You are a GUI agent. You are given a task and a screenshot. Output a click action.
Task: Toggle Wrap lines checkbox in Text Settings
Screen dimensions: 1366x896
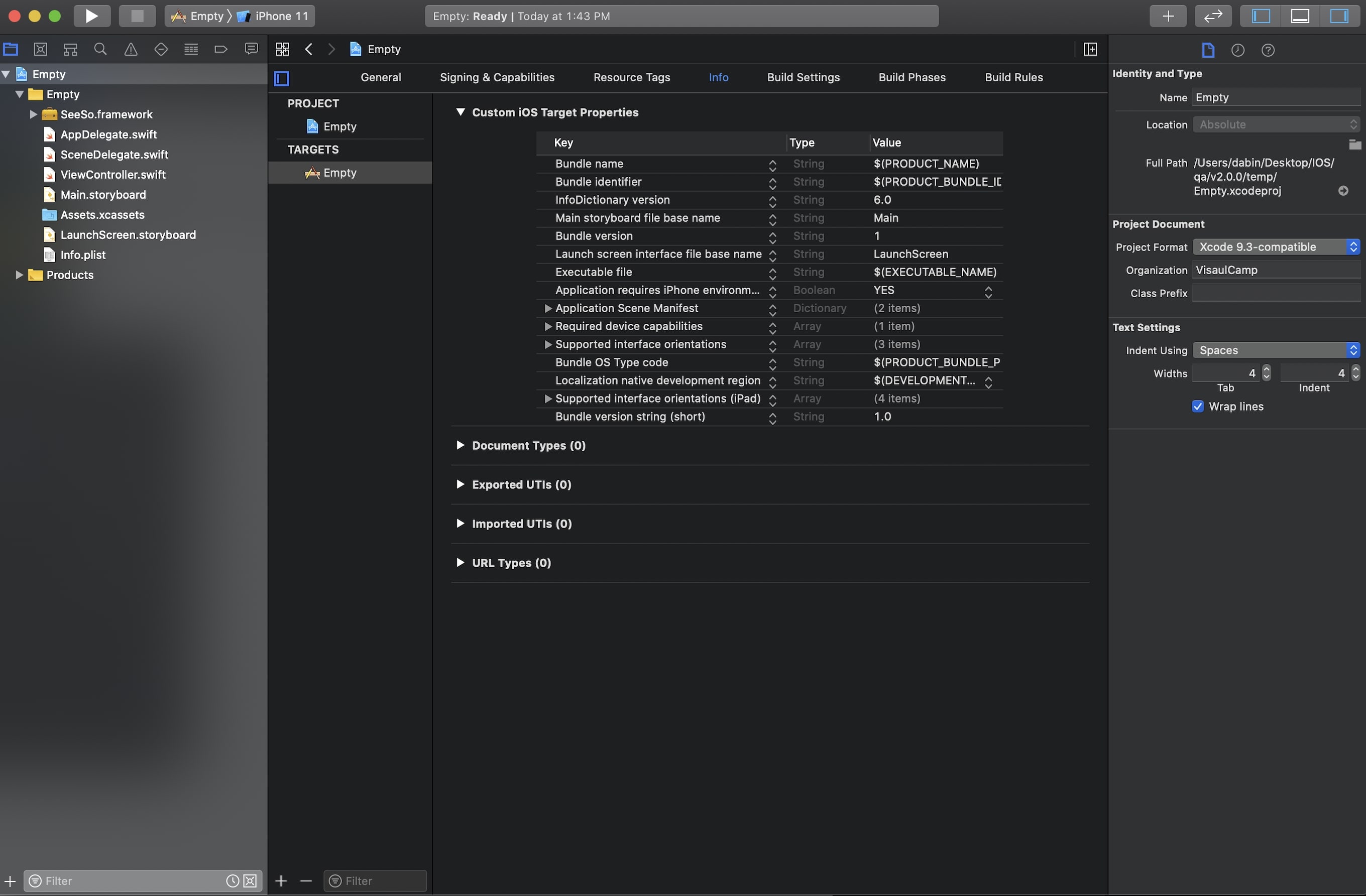click(1197, 407)
